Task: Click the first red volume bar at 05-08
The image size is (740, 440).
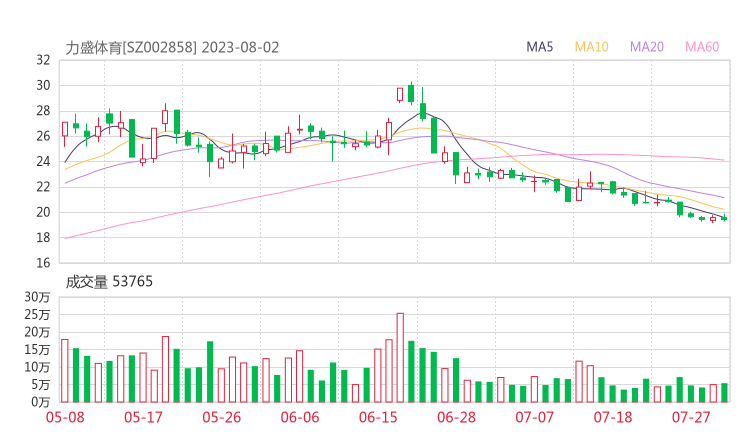Action: [x=65, y=371]
